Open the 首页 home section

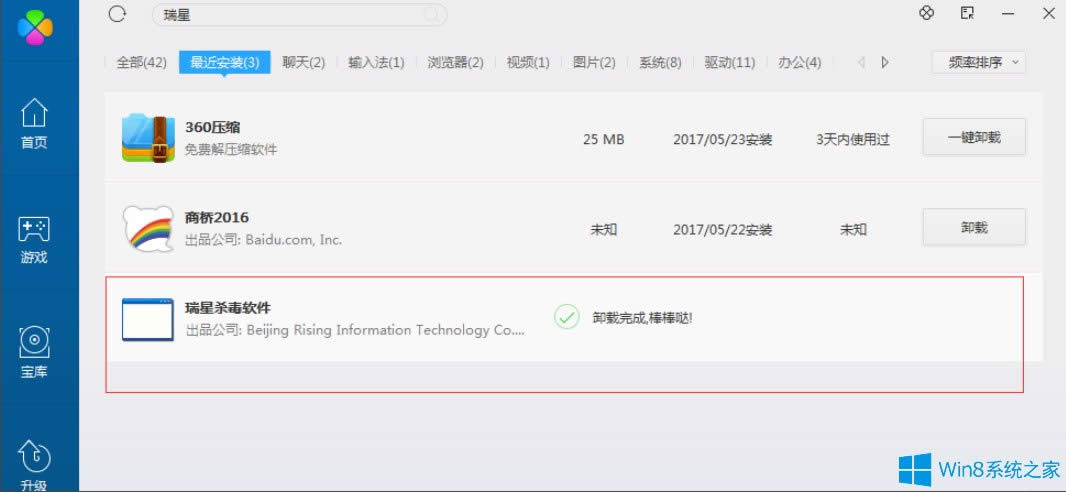(34, 124)
